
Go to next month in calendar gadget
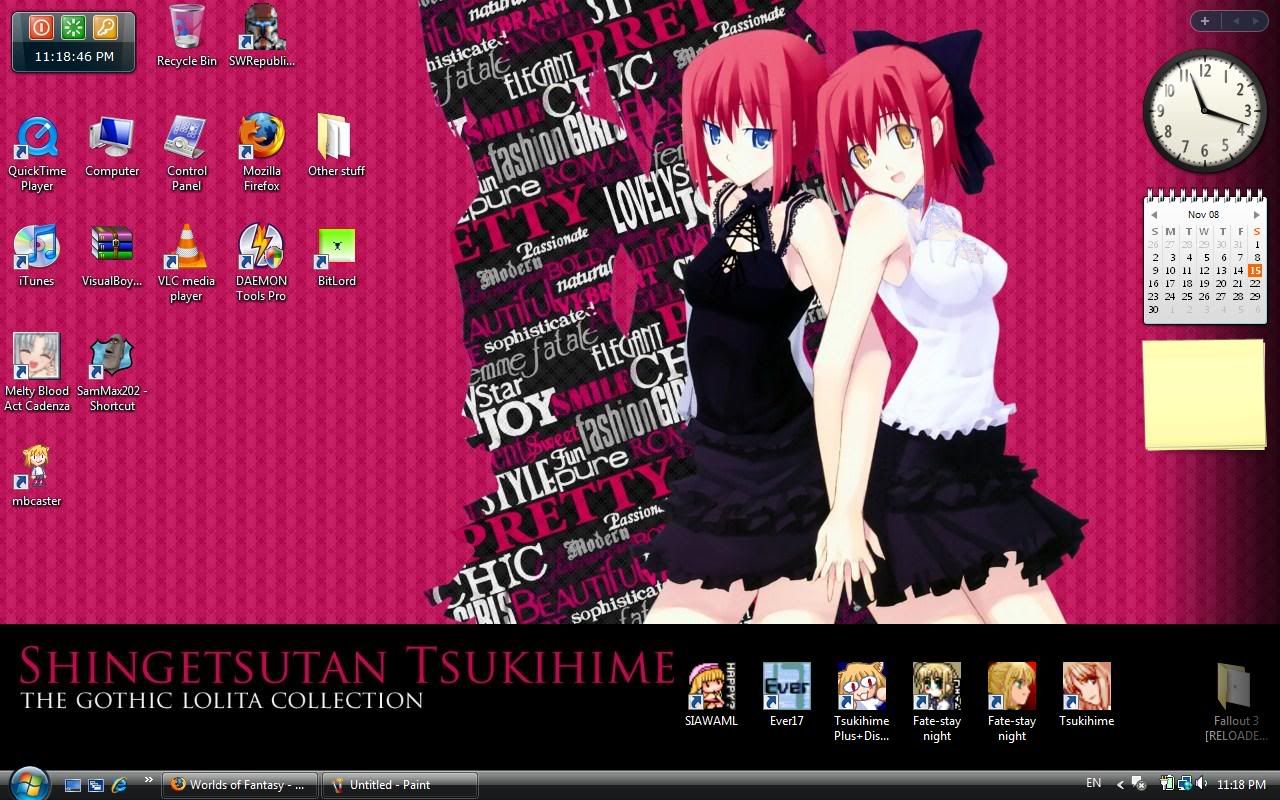(1257, 215)
